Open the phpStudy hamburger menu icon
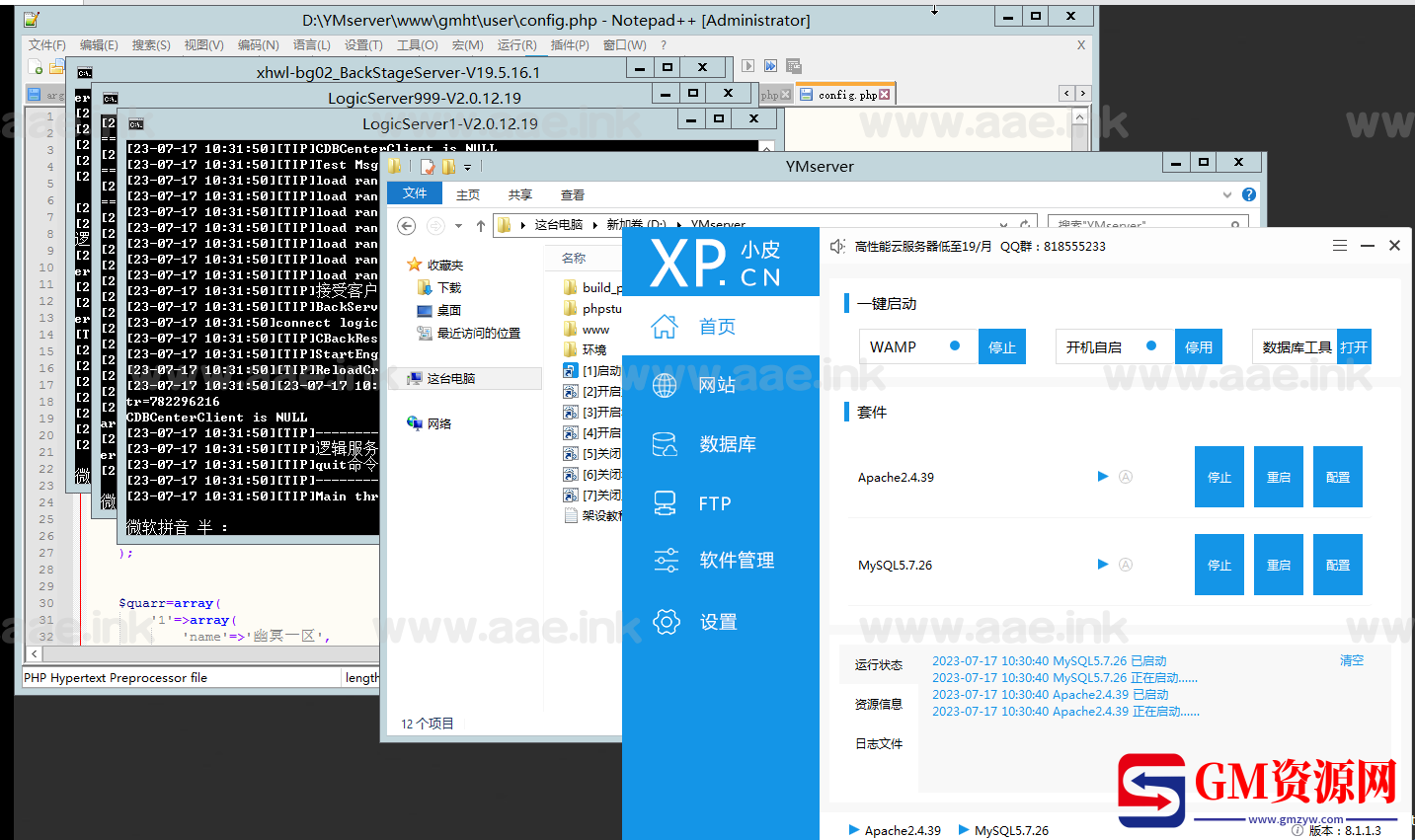Image resolution: width=1415 pixels, height=840 pixels. 1340,246
